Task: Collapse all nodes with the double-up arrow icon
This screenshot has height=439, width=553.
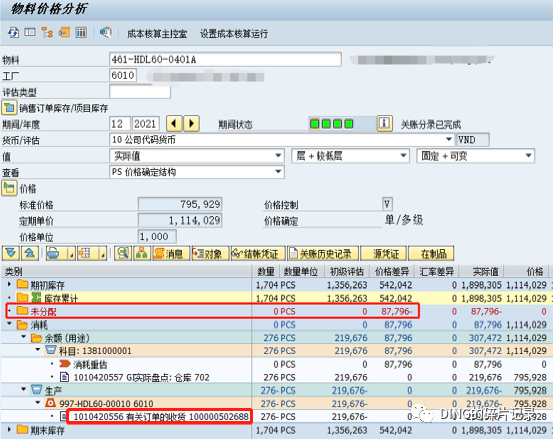Action: point(30,253)
